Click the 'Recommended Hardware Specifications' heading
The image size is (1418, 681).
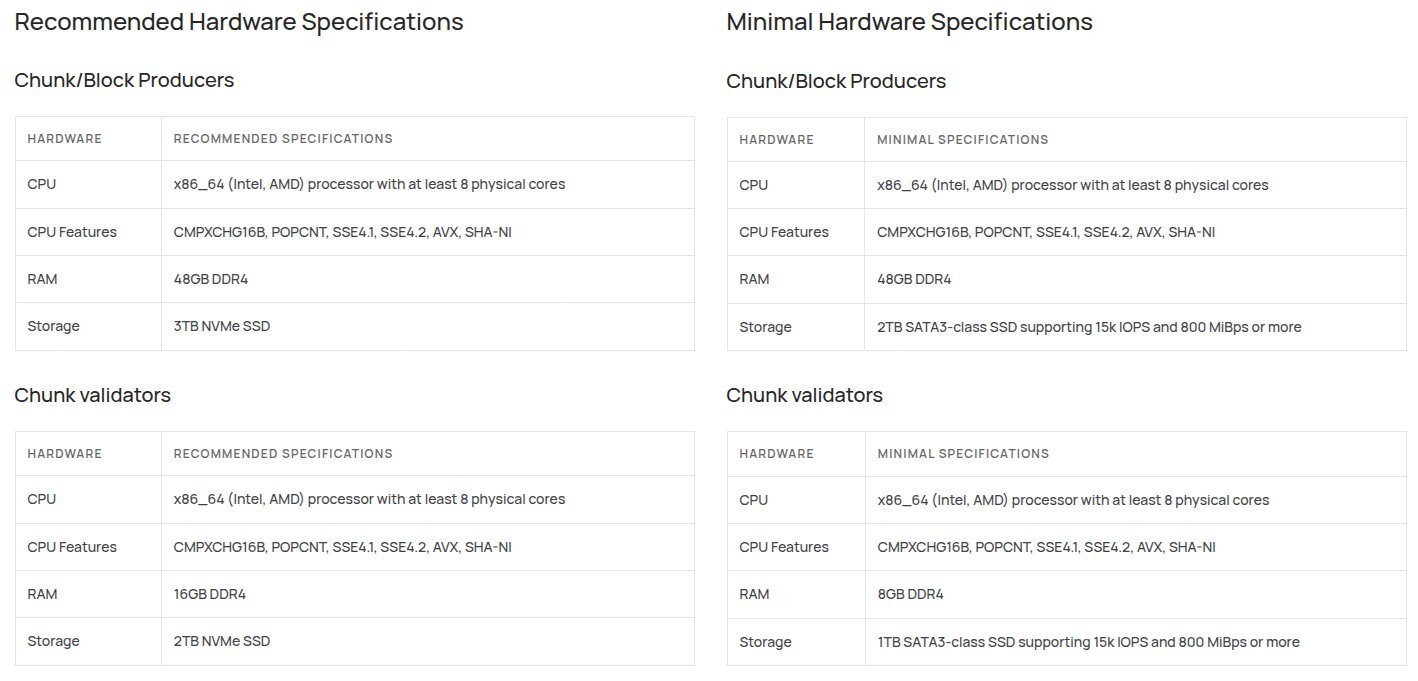[x=239, y=22]
